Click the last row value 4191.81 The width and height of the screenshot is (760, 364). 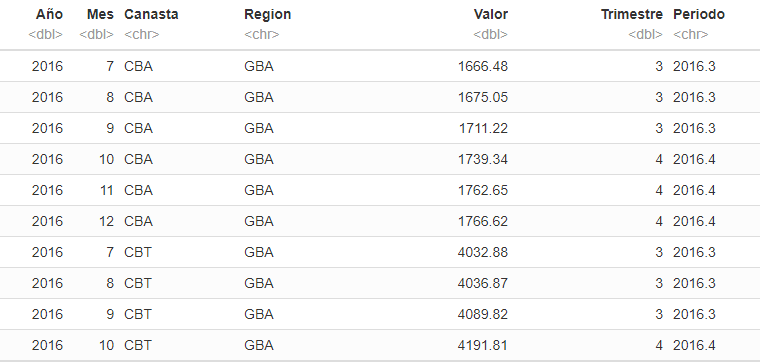coord(483,346)
